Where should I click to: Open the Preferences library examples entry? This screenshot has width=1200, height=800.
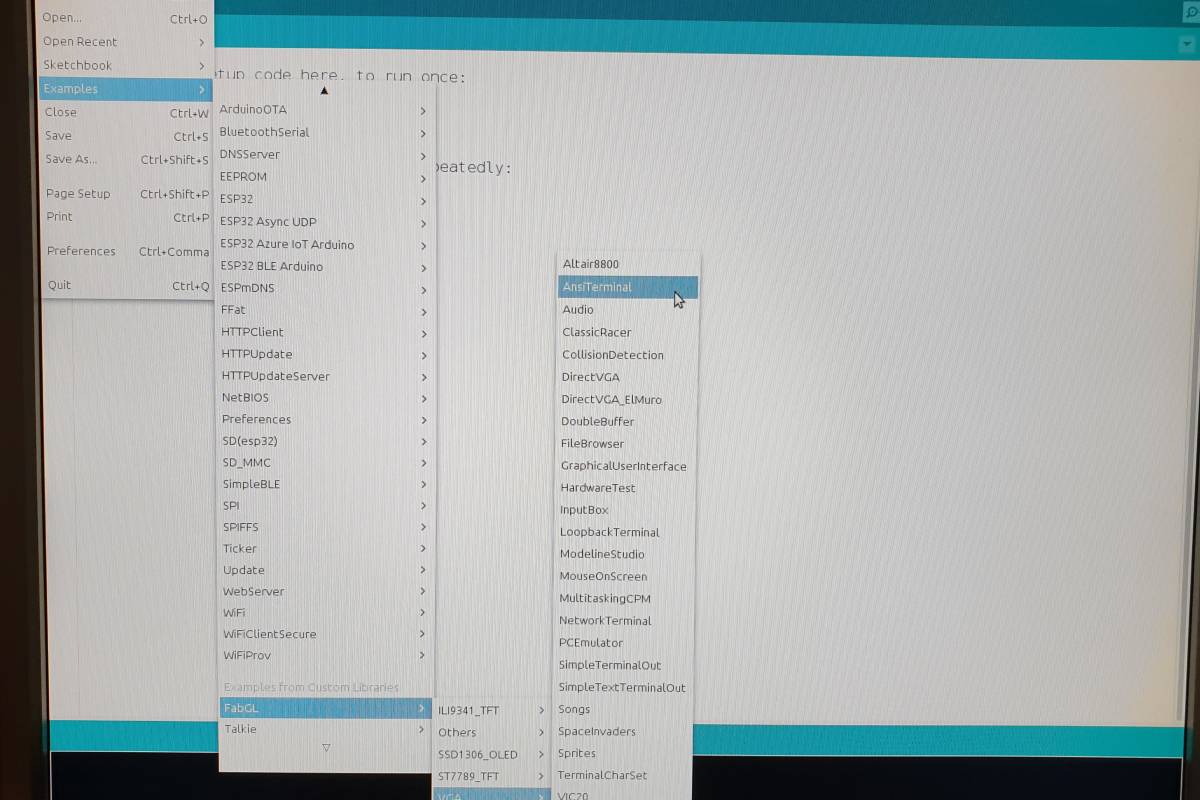click(325, 419)
